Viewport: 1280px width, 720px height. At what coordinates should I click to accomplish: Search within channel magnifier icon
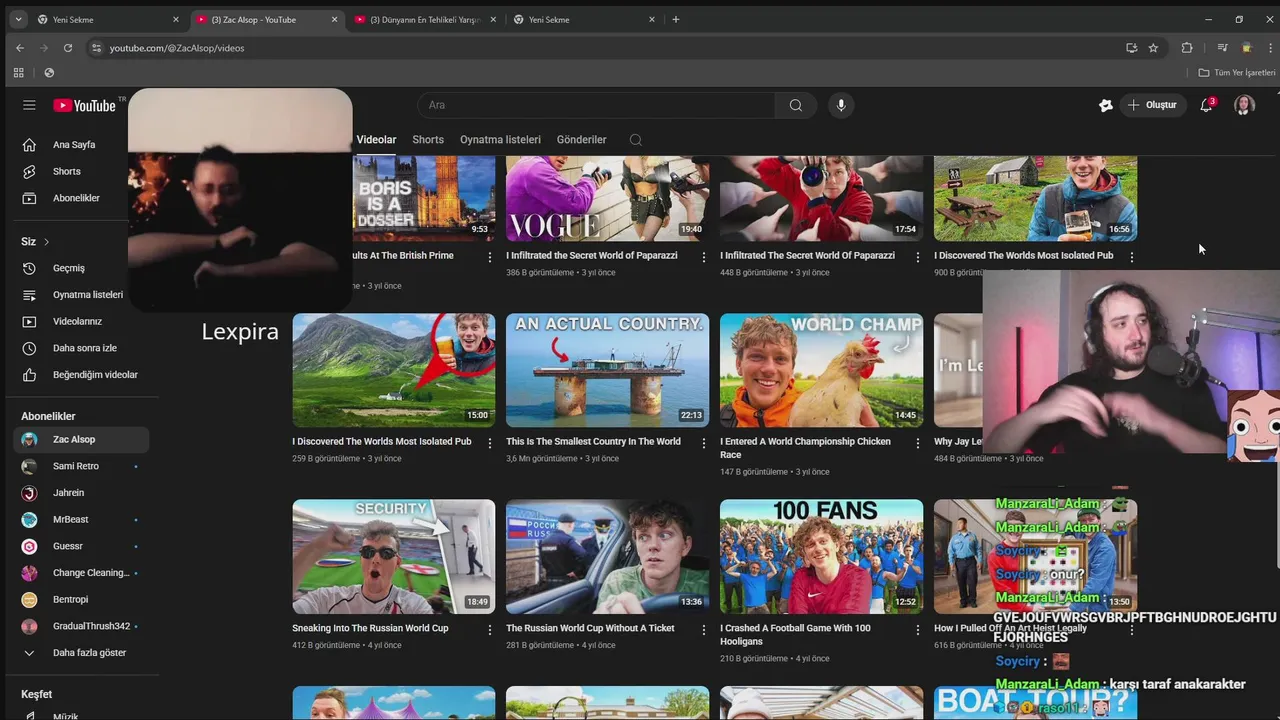[x=635, y=140]
